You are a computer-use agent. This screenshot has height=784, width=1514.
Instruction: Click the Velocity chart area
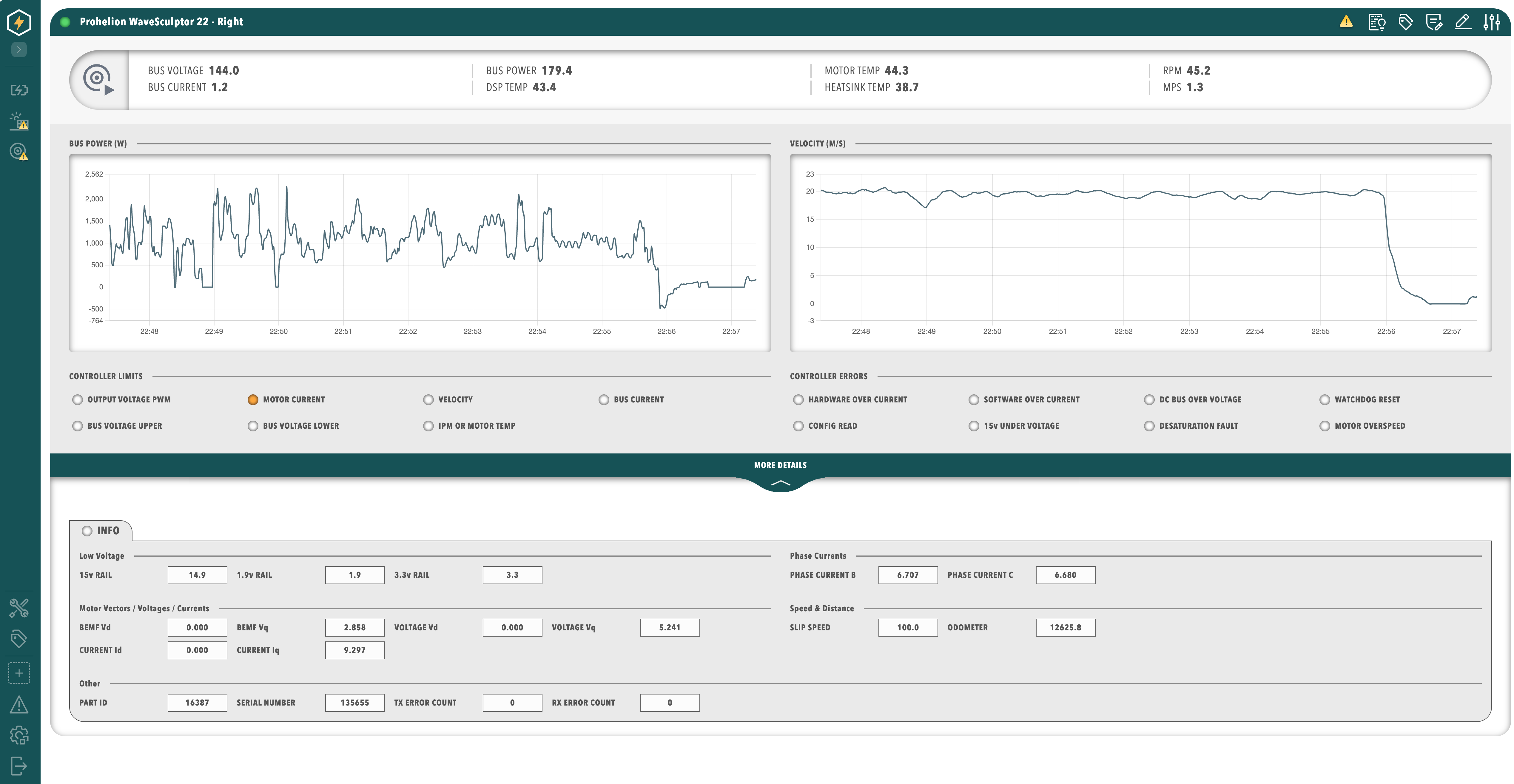pos(1140,253)
